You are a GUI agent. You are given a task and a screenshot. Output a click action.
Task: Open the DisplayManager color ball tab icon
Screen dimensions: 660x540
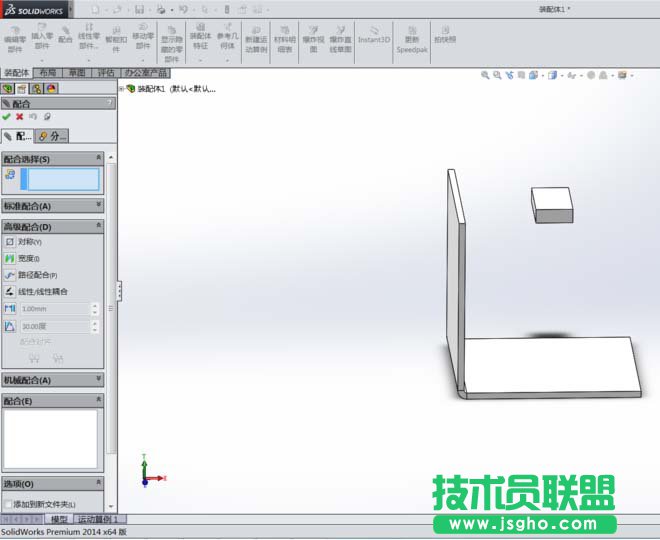(51, 88)
